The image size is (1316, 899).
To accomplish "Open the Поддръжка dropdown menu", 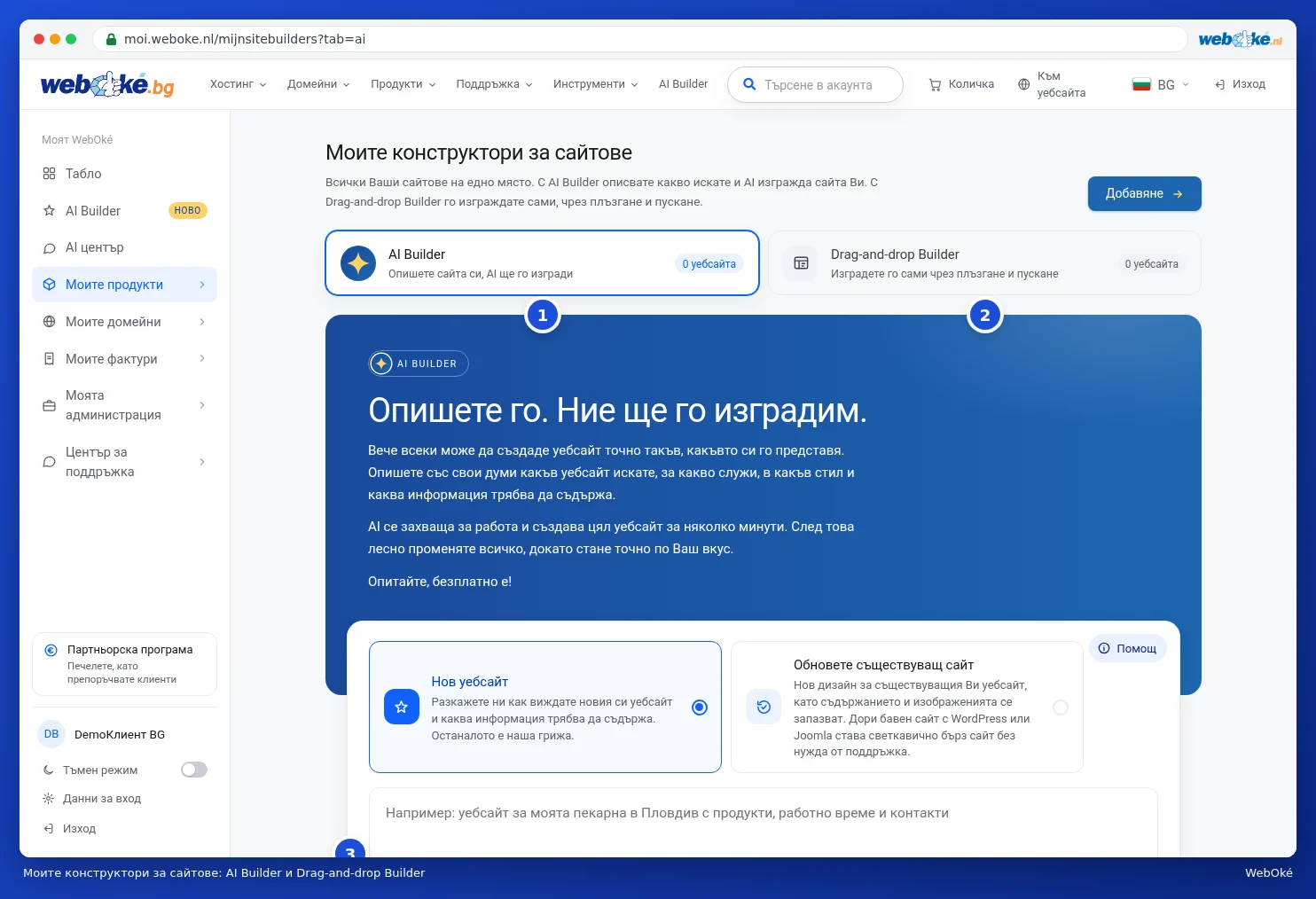I will (494, 84).
